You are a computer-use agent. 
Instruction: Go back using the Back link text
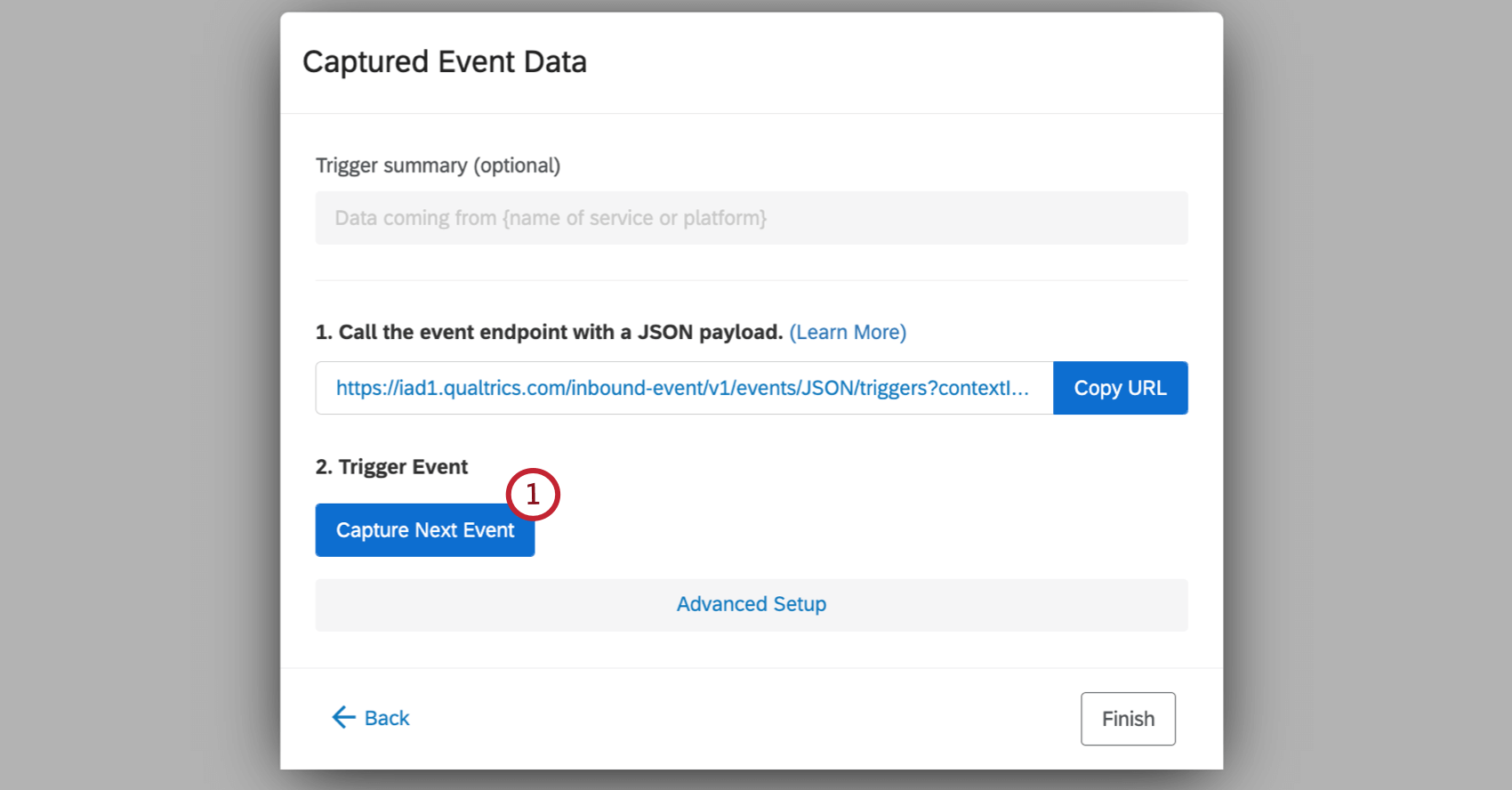pyautogui.click(x=387, y=719)
